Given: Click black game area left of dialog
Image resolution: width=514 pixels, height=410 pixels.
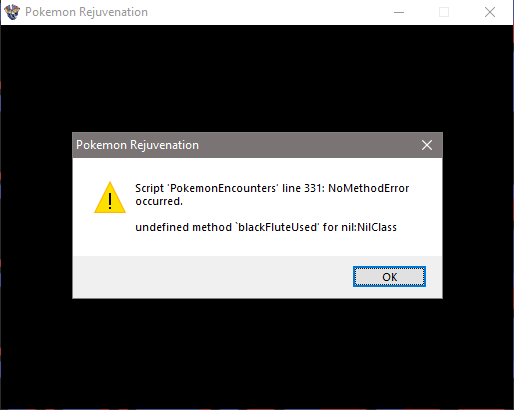Looking at the screenshot, I should pos(37,215).
